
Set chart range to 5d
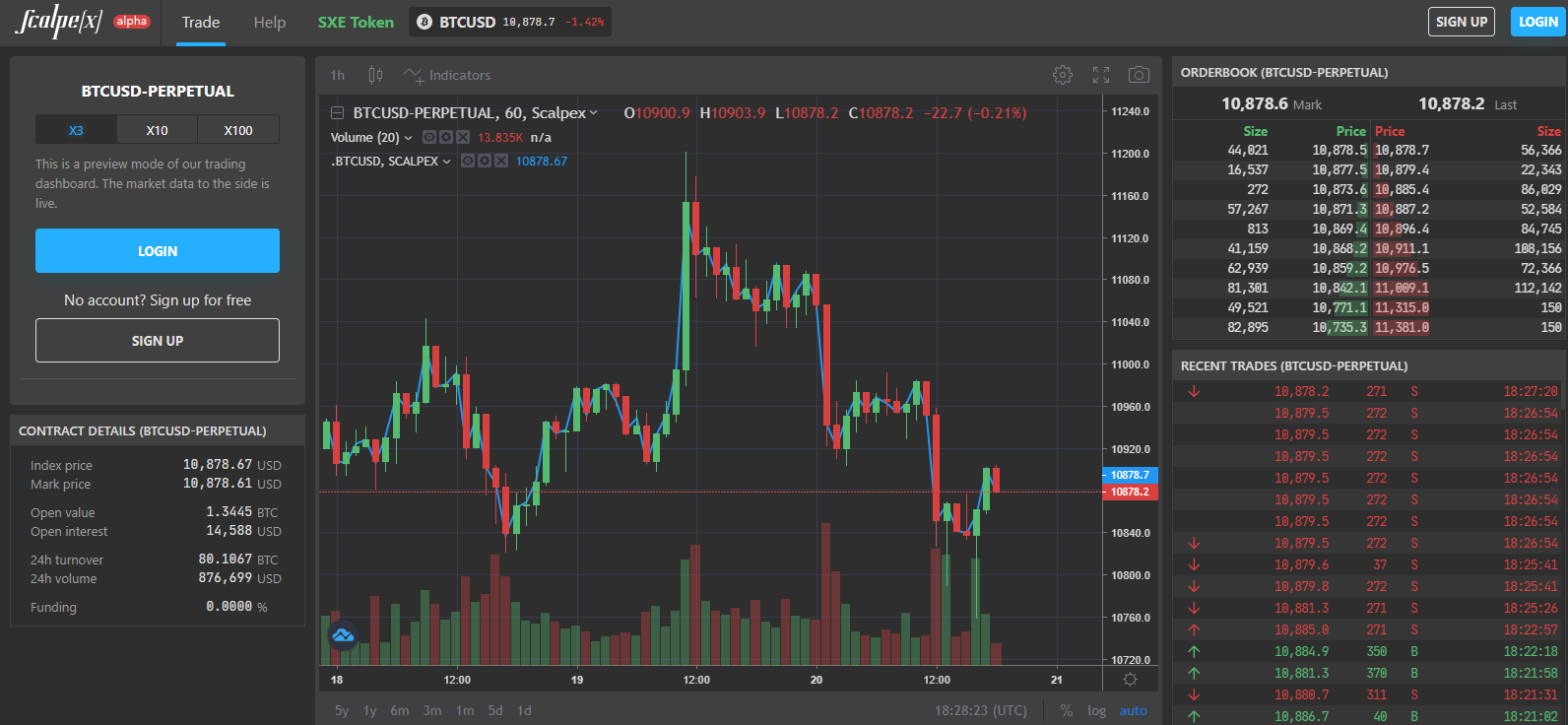(x=495, y=710)
